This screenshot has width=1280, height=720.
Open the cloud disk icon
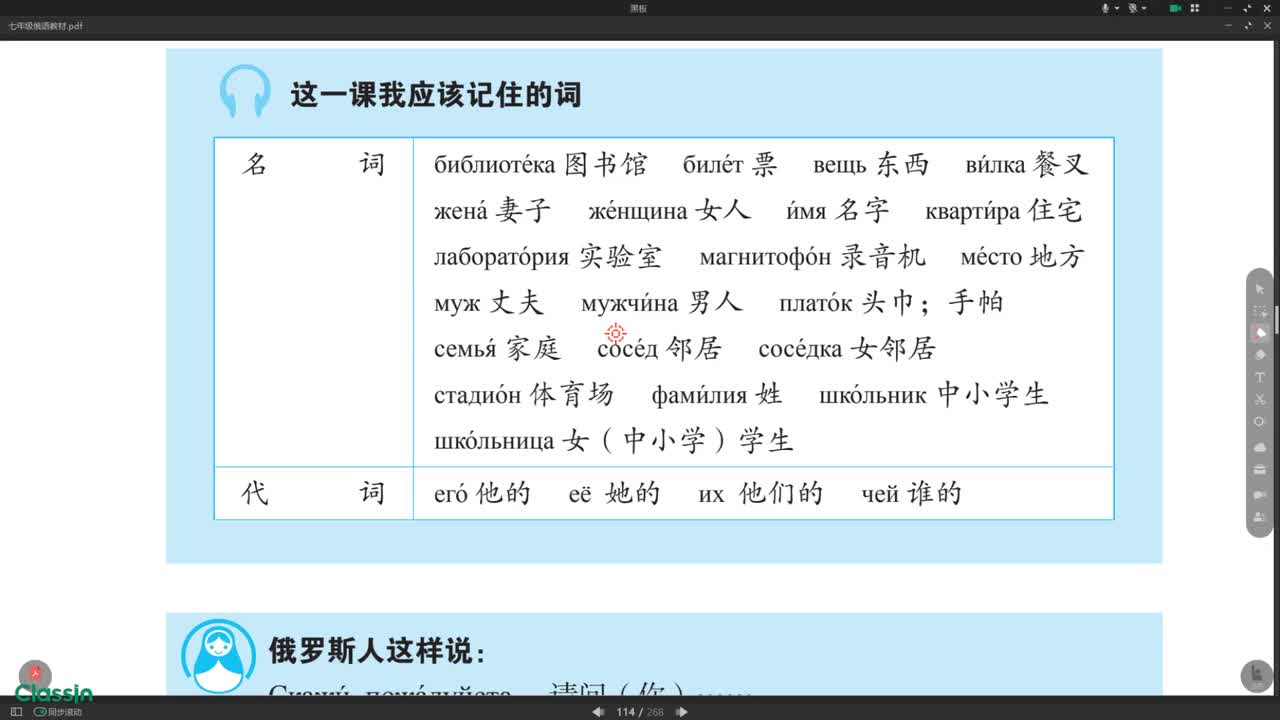(1260, 447)
